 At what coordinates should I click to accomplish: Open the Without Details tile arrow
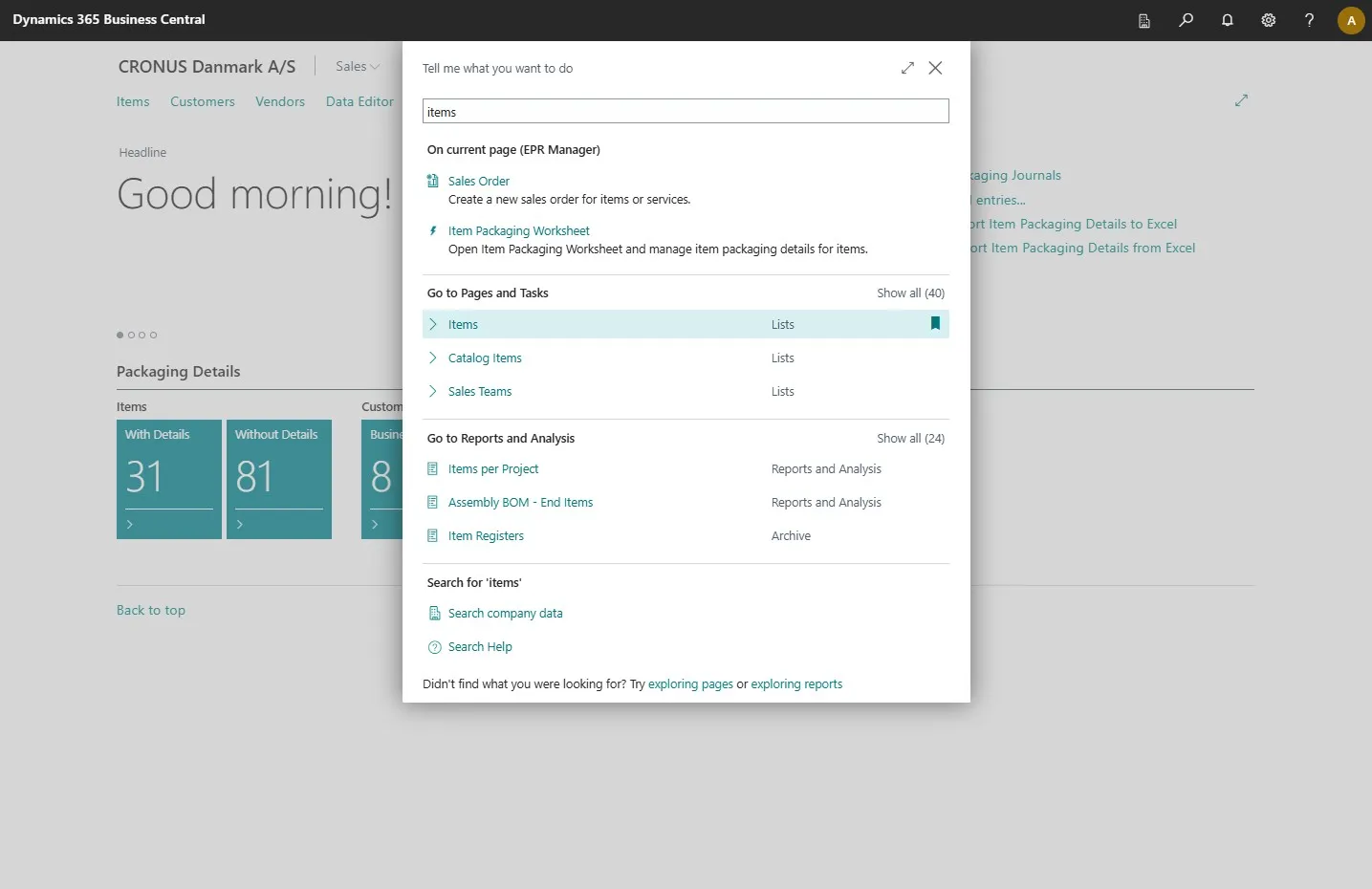point(240,525)
